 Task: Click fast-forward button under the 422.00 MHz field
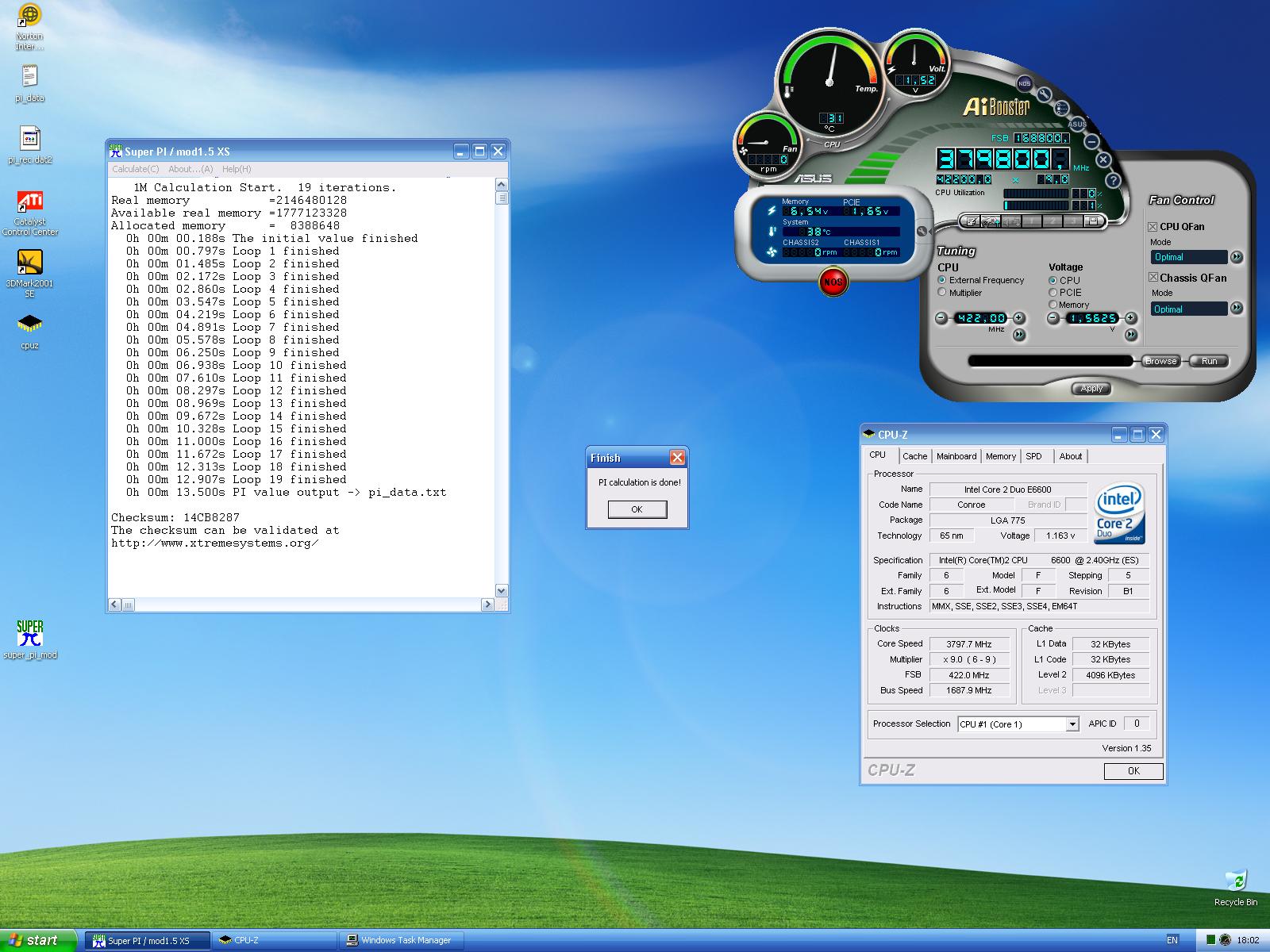pos(1018,335)
